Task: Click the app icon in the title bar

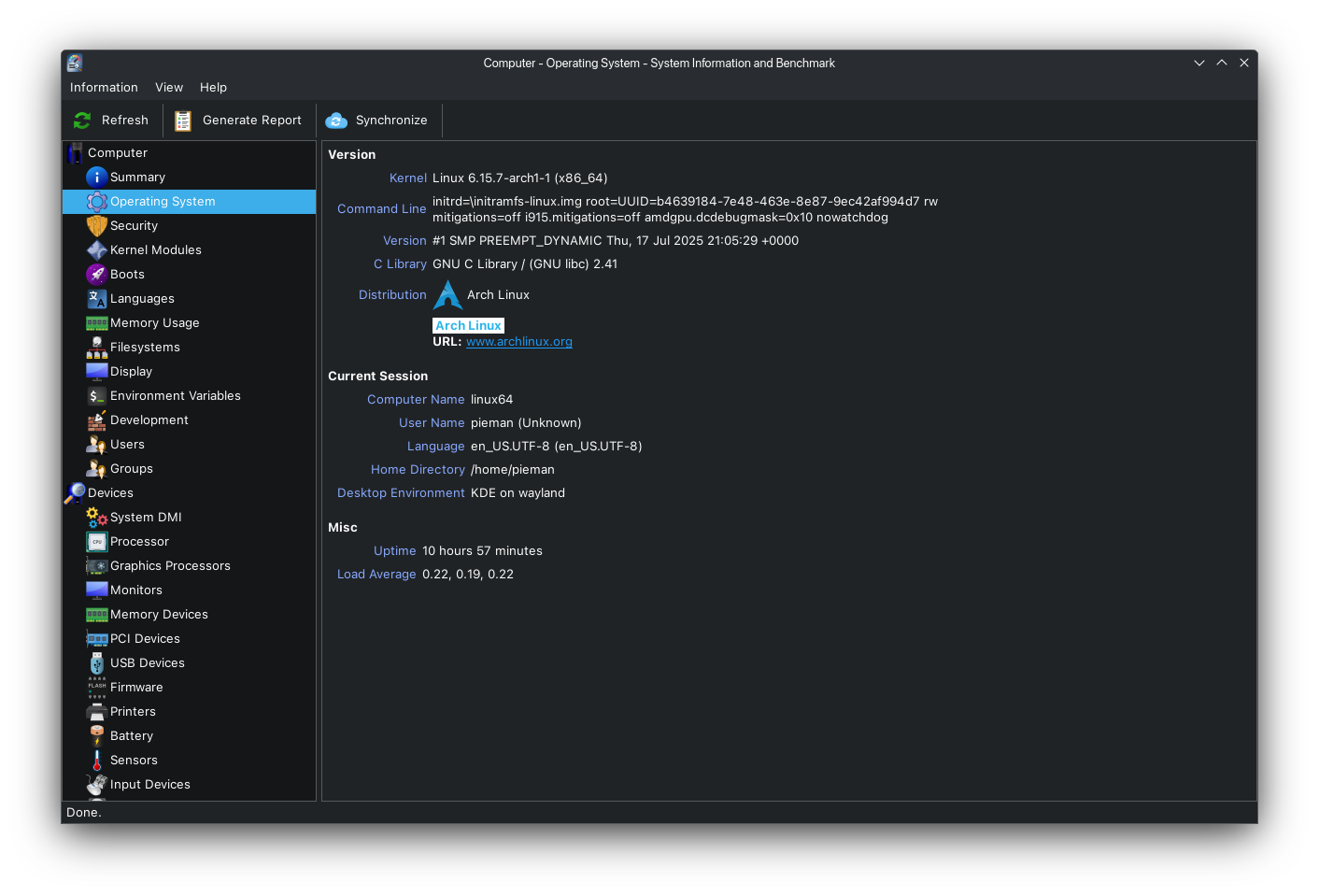Action: tap(75, 63)
